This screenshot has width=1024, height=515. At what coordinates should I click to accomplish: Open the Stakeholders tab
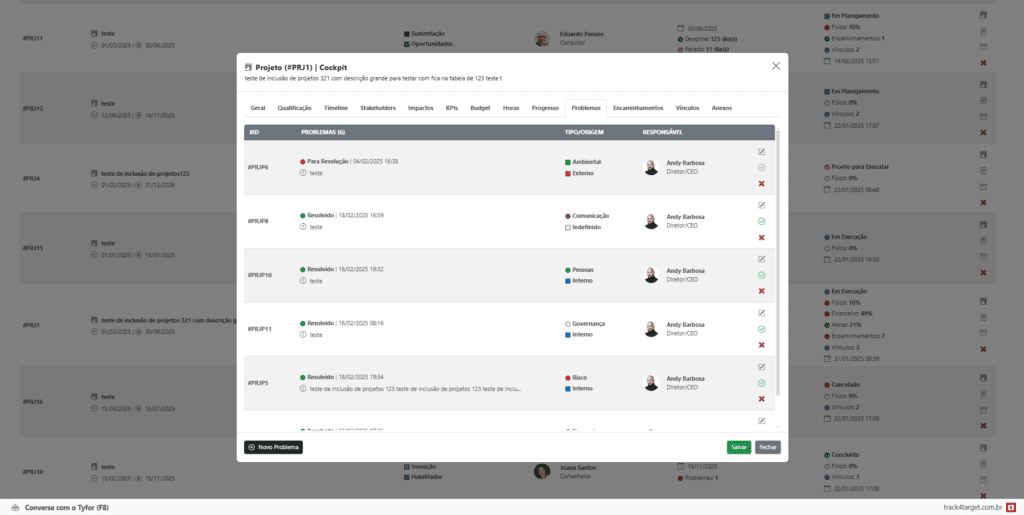pos(378,107)
